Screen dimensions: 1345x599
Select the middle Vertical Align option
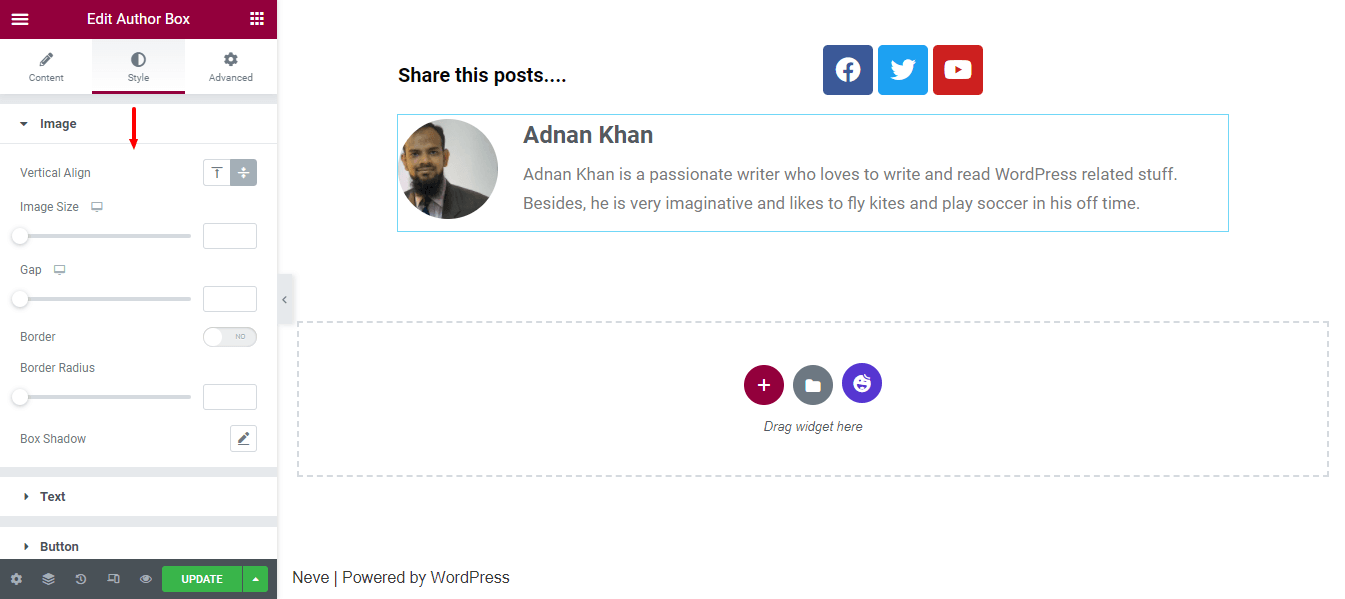pyautogui.click(x=244, y=173)
